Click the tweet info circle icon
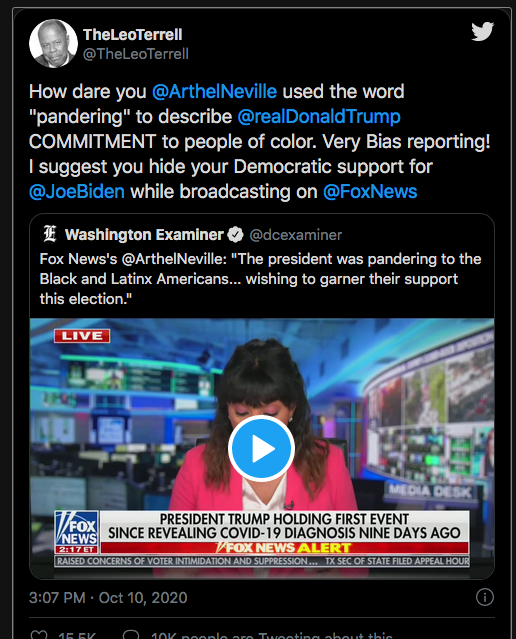This screenshot has height=639, width=516. tap(485, 597)
